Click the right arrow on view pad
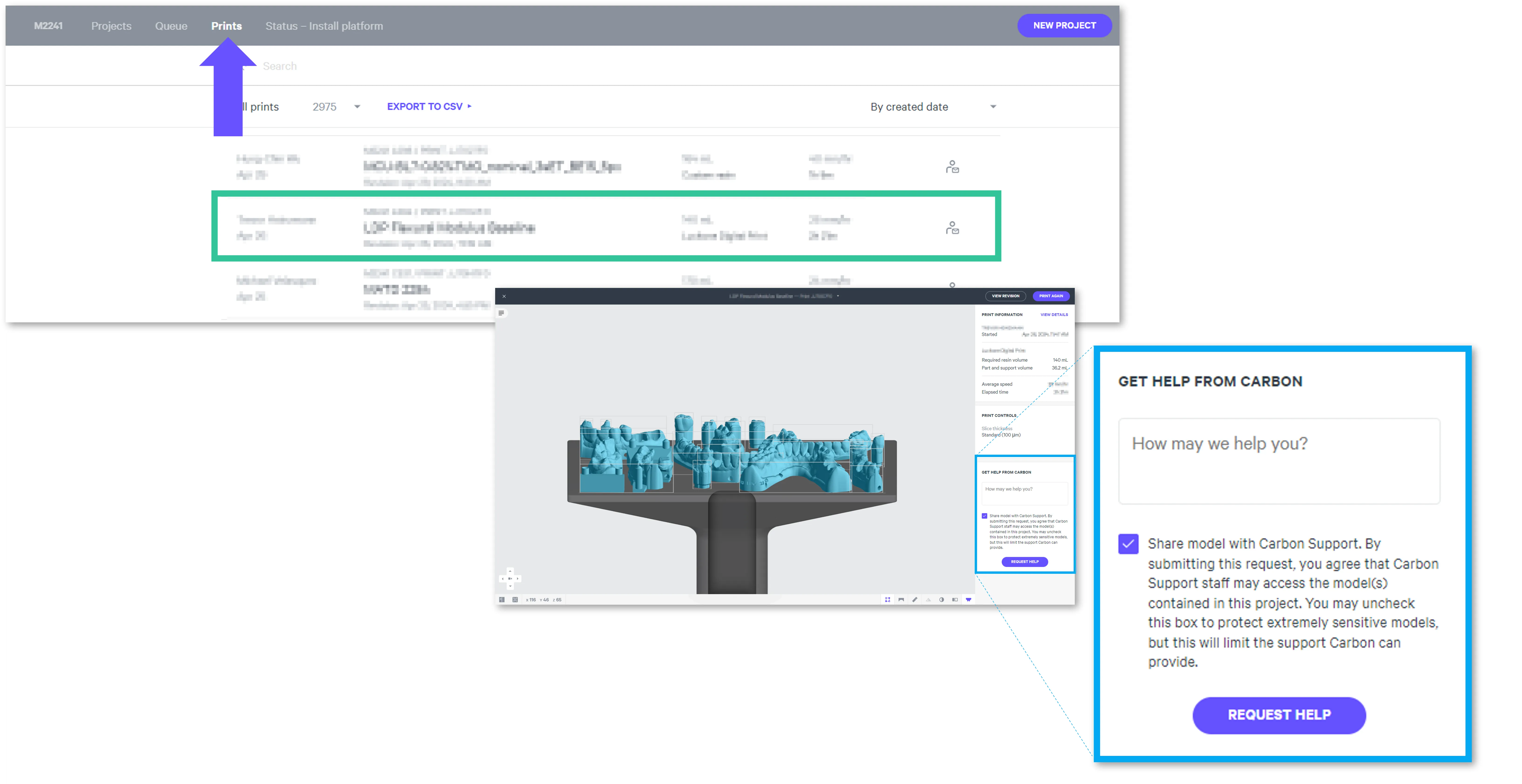Viewport: 1522px width, 784px height. [517, 579]
